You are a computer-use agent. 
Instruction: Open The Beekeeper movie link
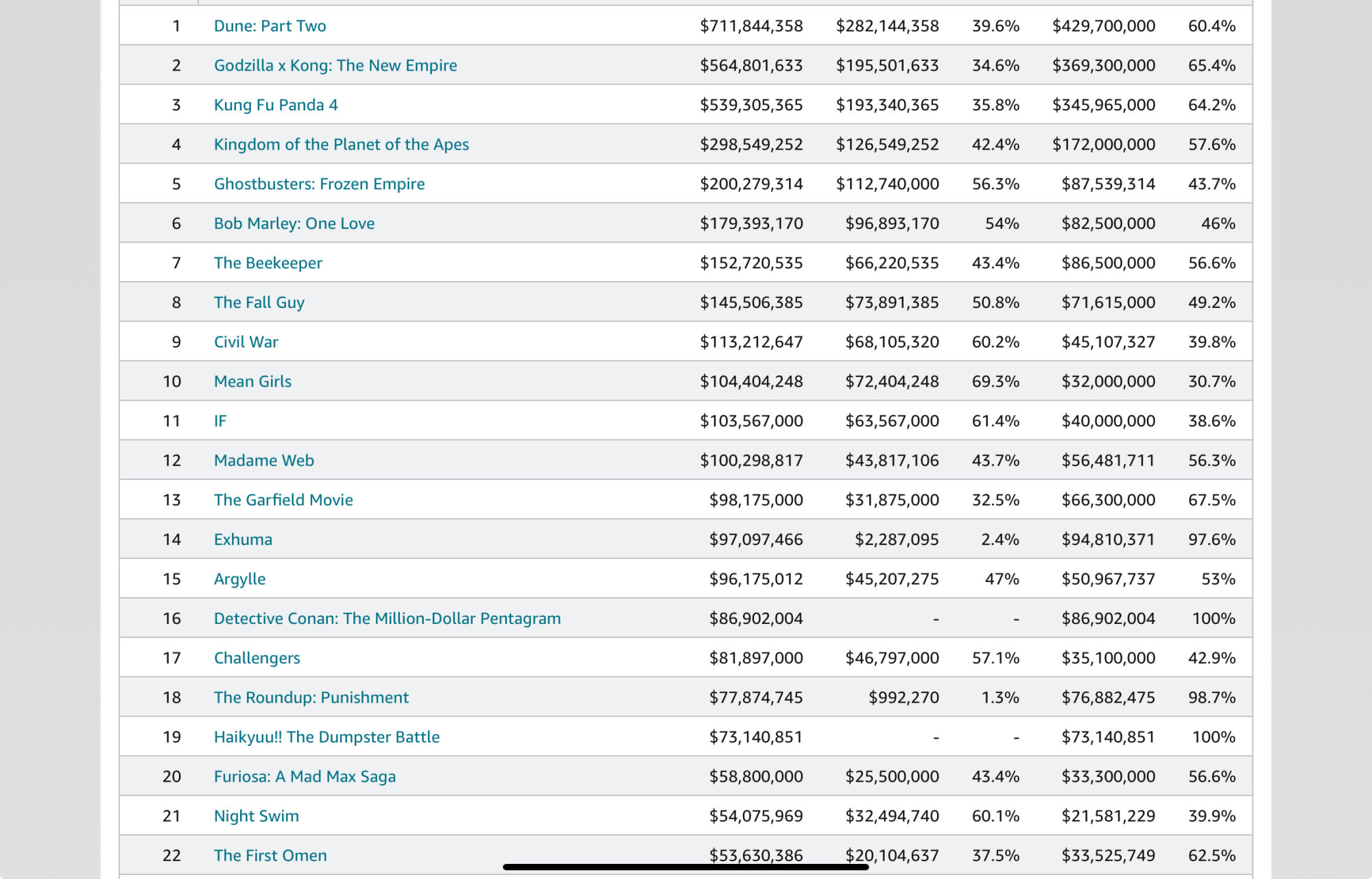coord(268,263)
